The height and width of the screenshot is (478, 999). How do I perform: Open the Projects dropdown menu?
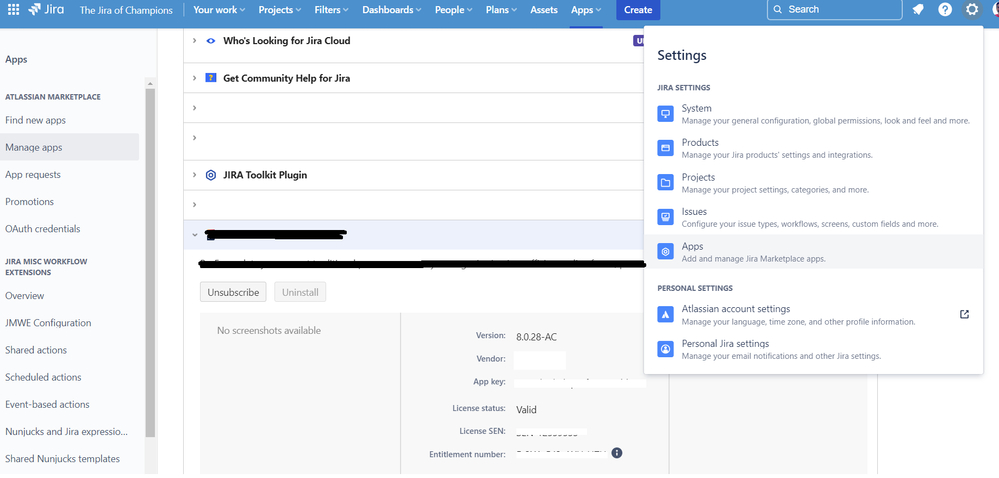pos(280,10)
